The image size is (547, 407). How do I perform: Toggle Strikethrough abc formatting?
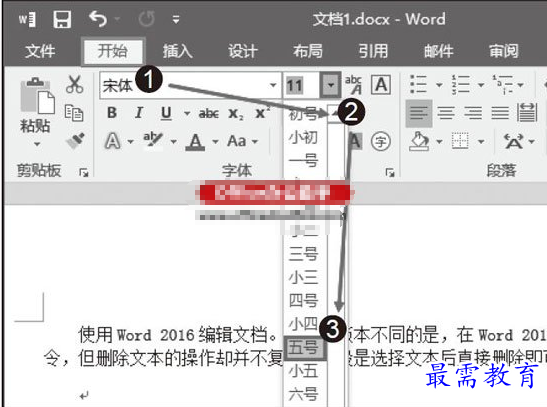point(209,113)
